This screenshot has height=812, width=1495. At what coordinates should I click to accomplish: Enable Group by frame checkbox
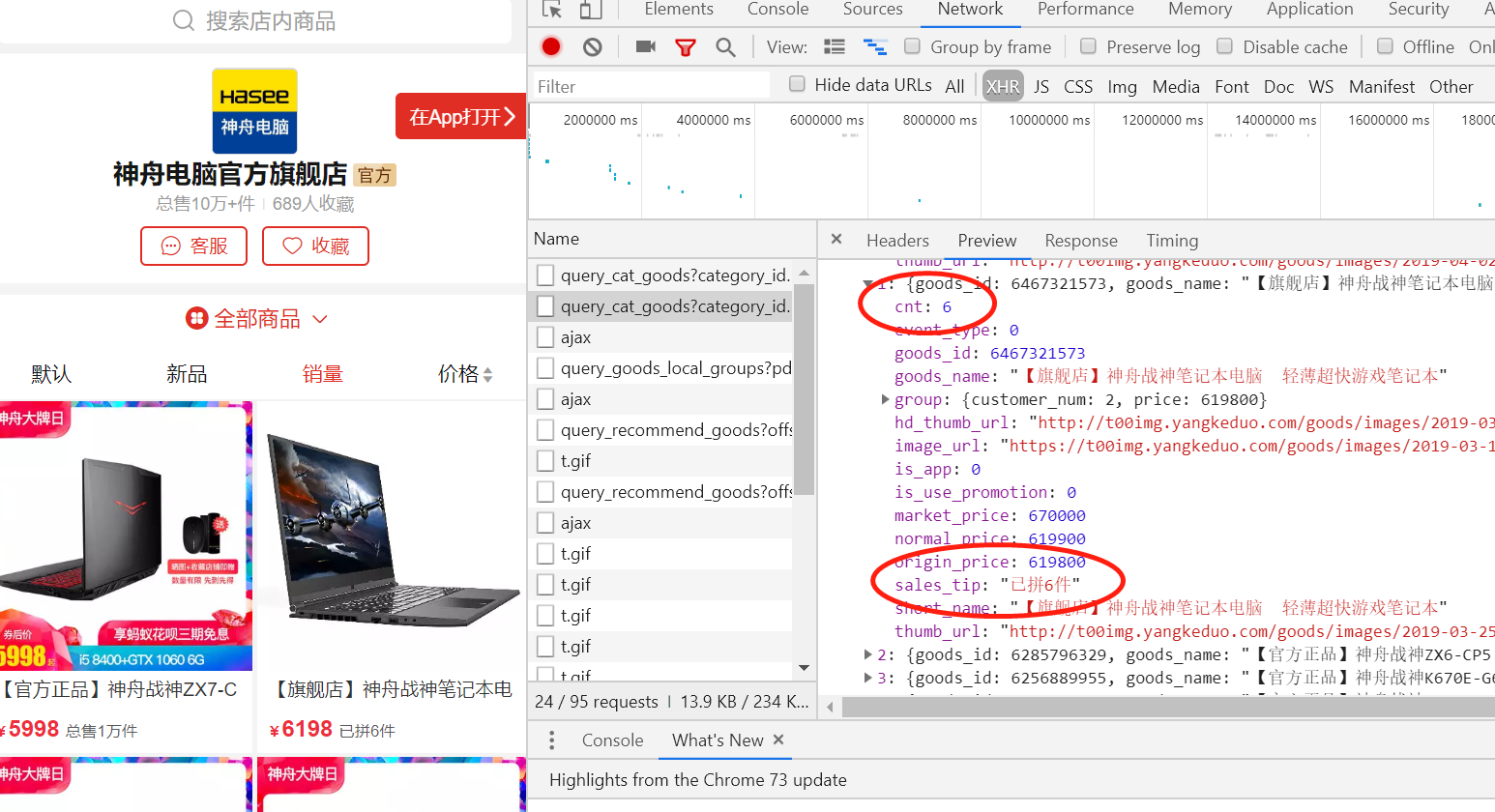[x=912, y=45]
